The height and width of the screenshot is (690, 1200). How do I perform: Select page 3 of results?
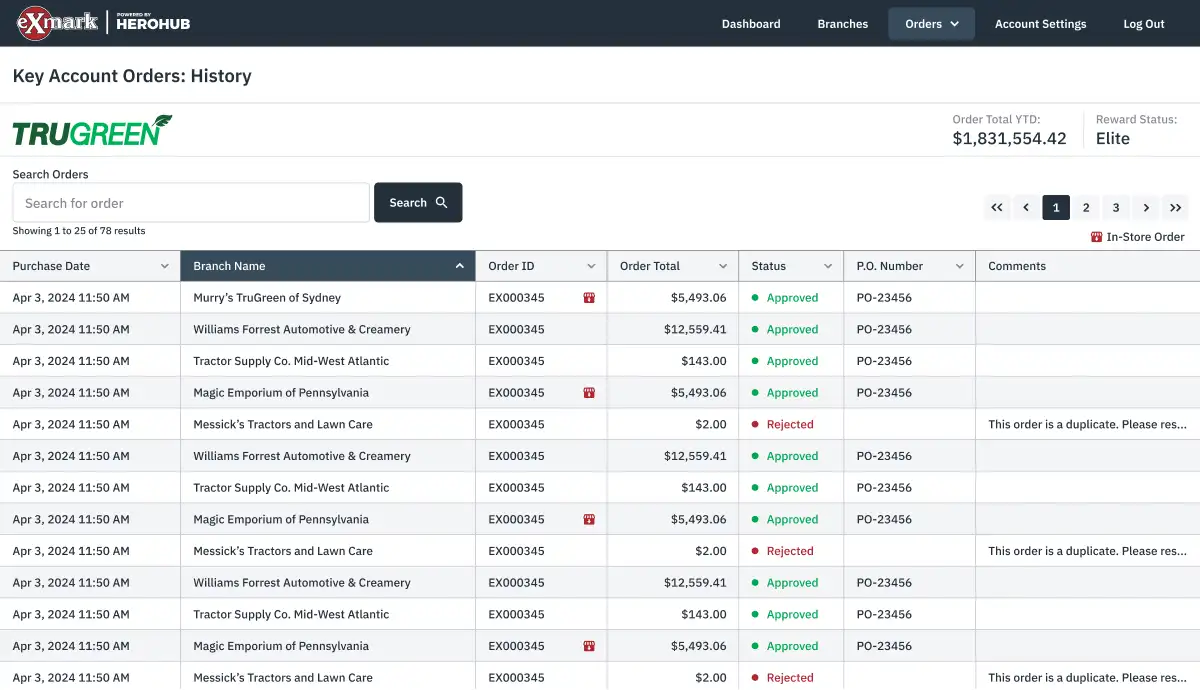click(1116, 208)
